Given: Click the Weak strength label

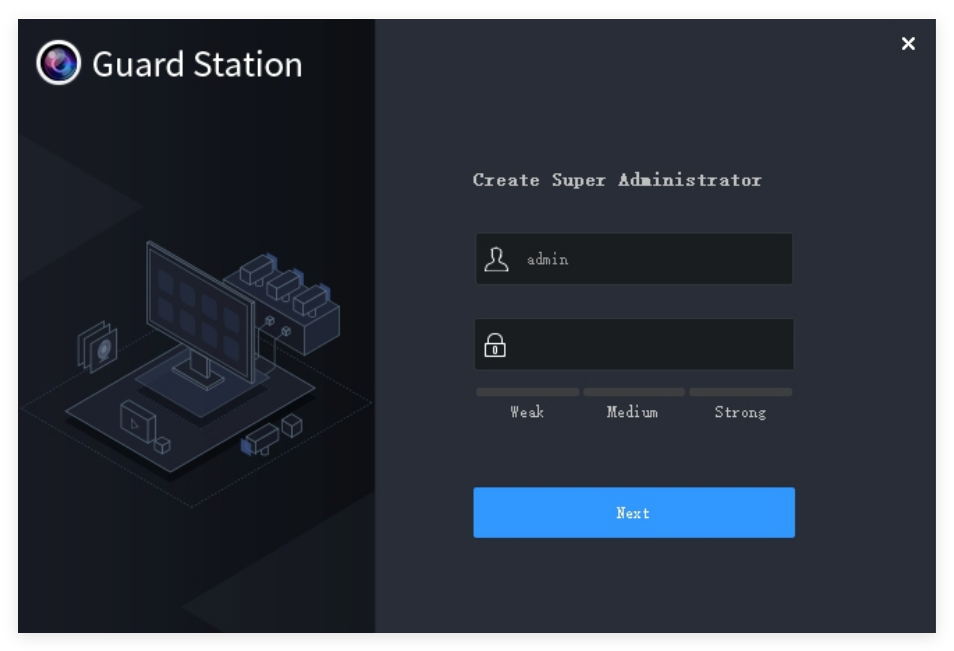Looking at the screenshot, I should click(527, 412).
